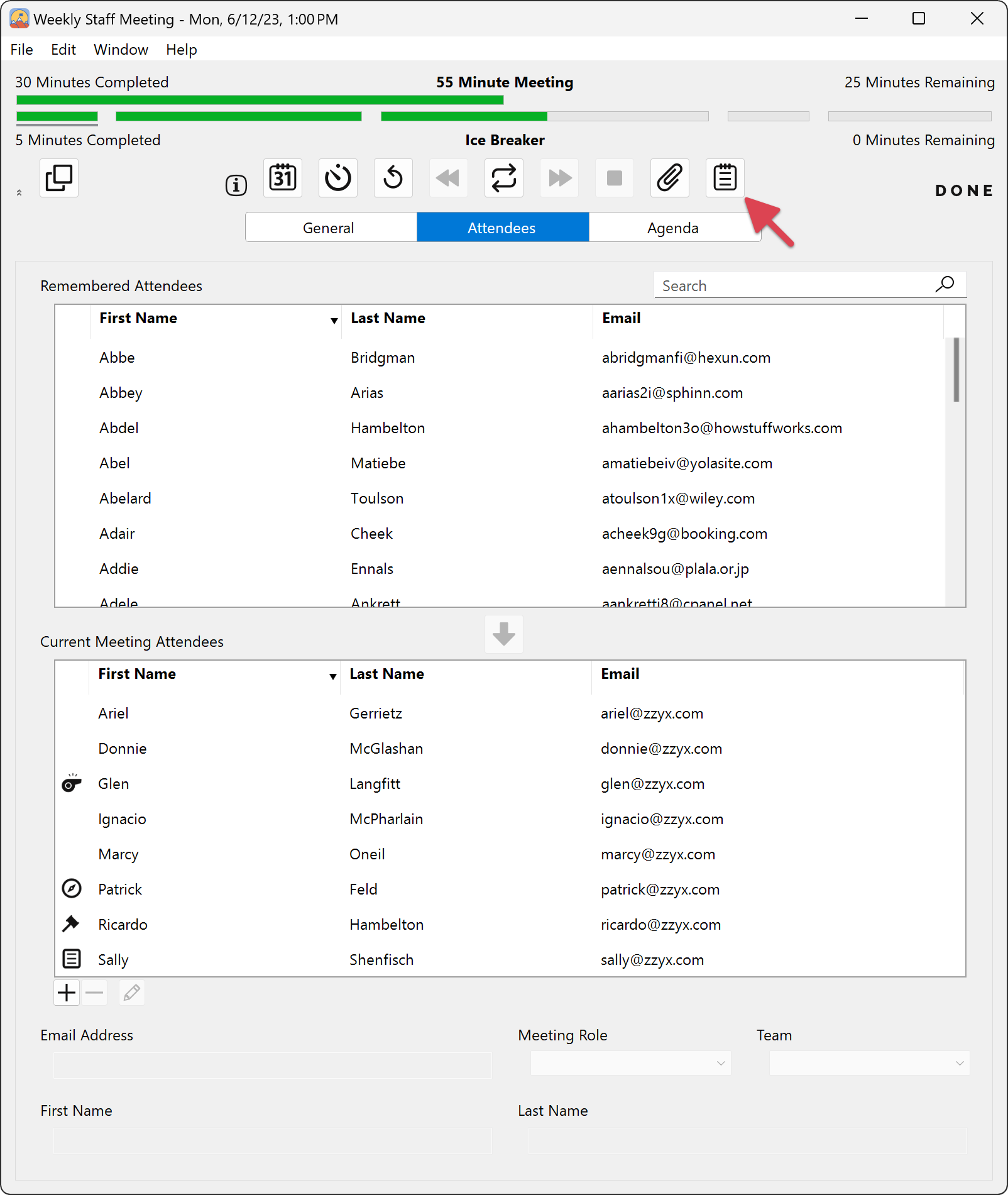Reset the timer using the reset icon

tap(393, 178)
